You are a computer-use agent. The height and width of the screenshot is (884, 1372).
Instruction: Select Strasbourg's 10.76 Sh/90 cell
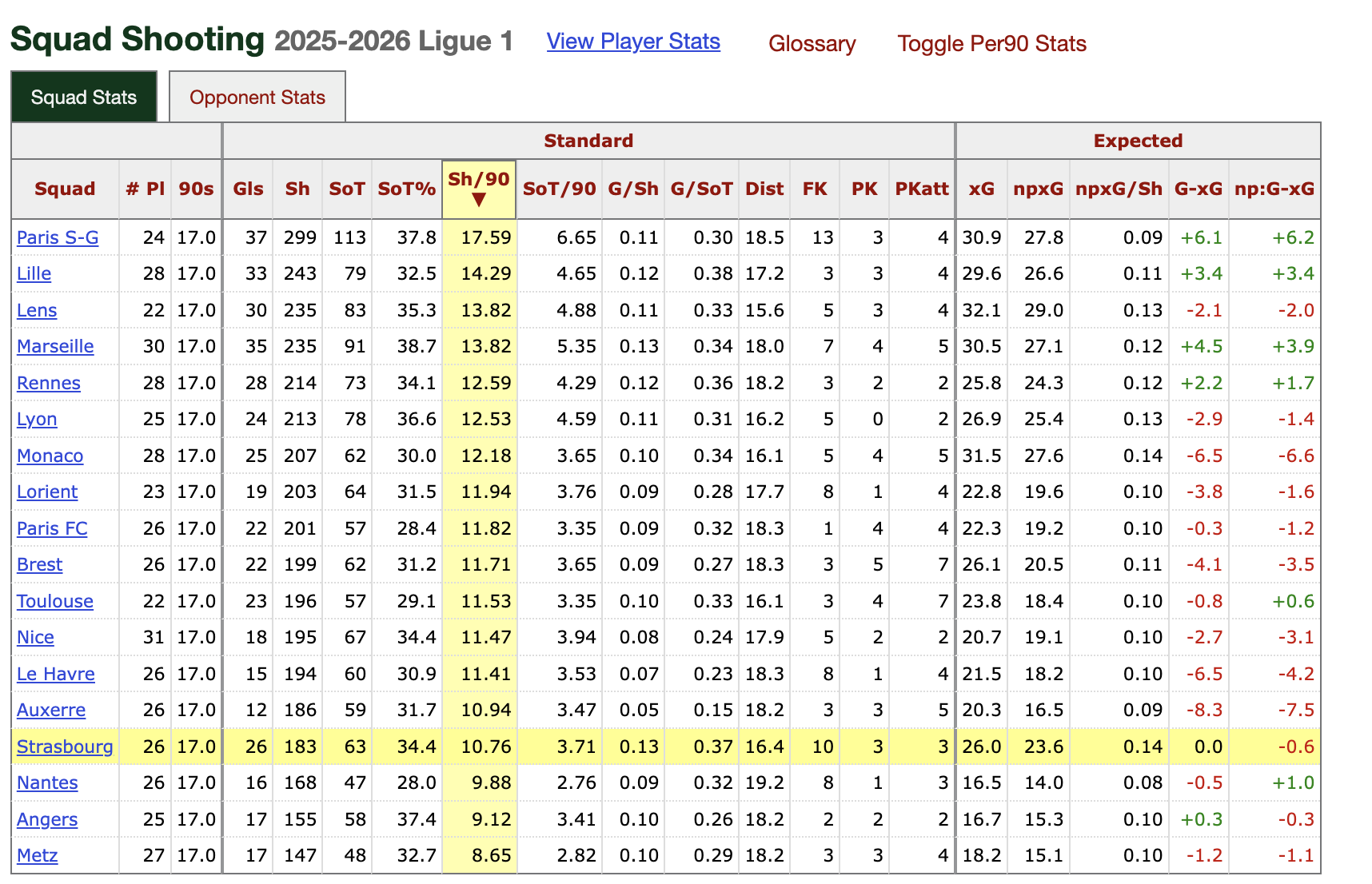pyautogui.click(x=479, y=747)
